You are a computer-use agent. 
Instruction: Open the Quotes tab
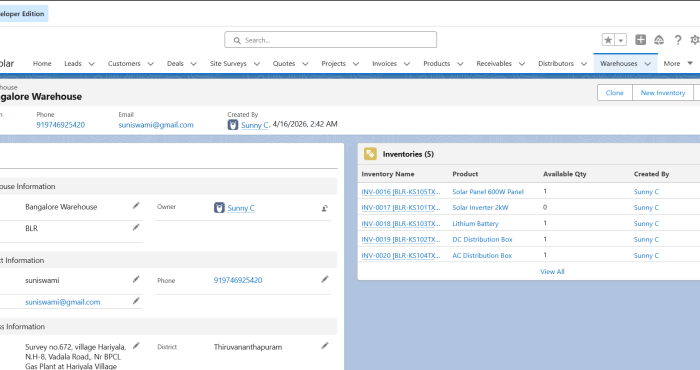pyautogui.click(x=284, y=63)
